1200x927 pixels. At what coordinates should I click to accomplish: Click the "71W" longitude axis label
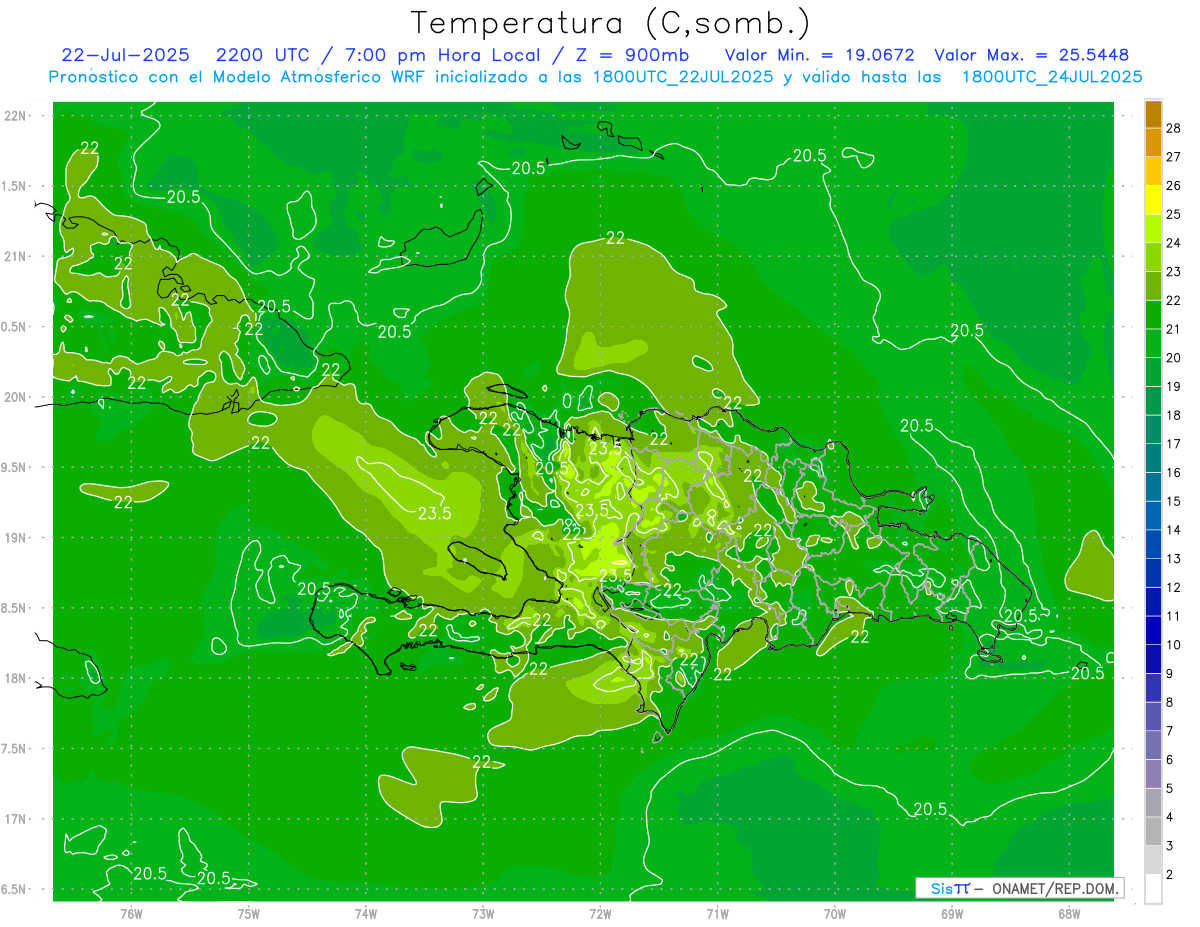717,913
